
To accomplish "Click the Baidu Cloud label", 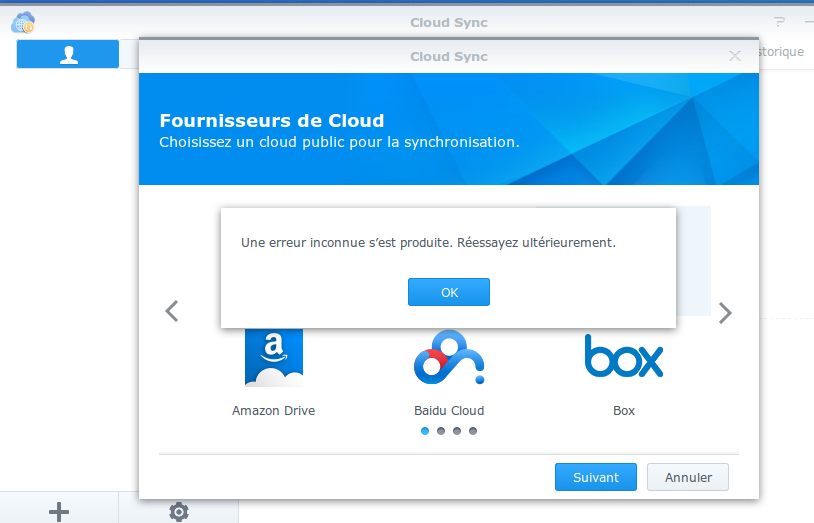I will click(x=449, y=411).
